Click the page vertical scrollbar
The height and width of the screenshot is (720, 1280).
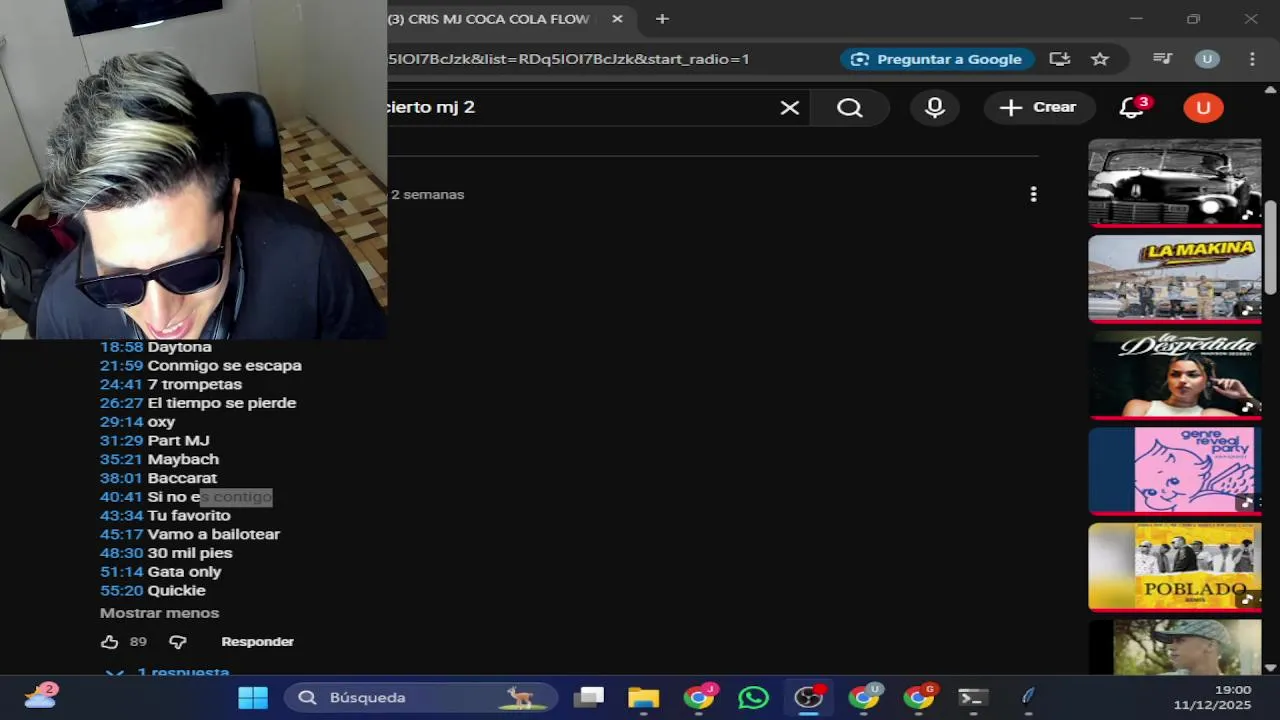pyautogui.click(x=1270, y=247)
